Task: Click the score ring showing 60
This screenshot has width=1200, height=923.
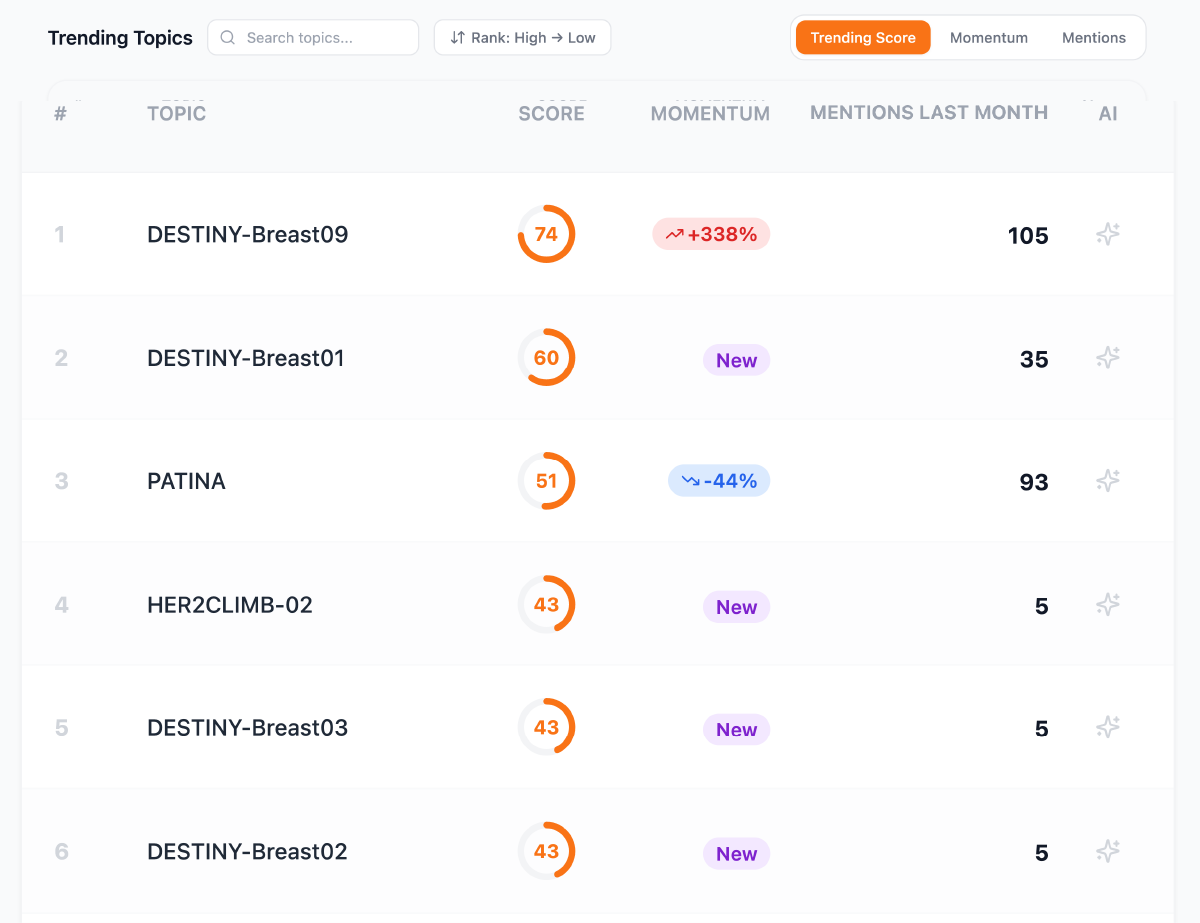Action: click(546, 358)
